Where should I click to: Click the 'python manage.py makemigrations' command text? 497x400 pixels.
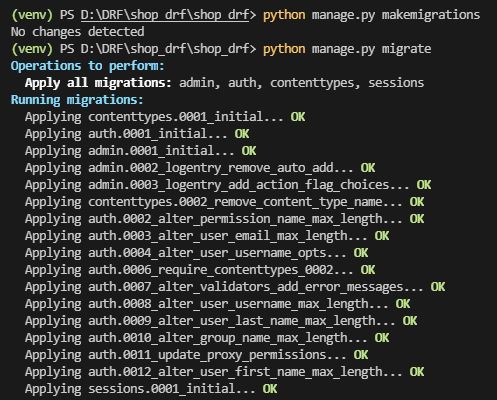pos(372,15)
